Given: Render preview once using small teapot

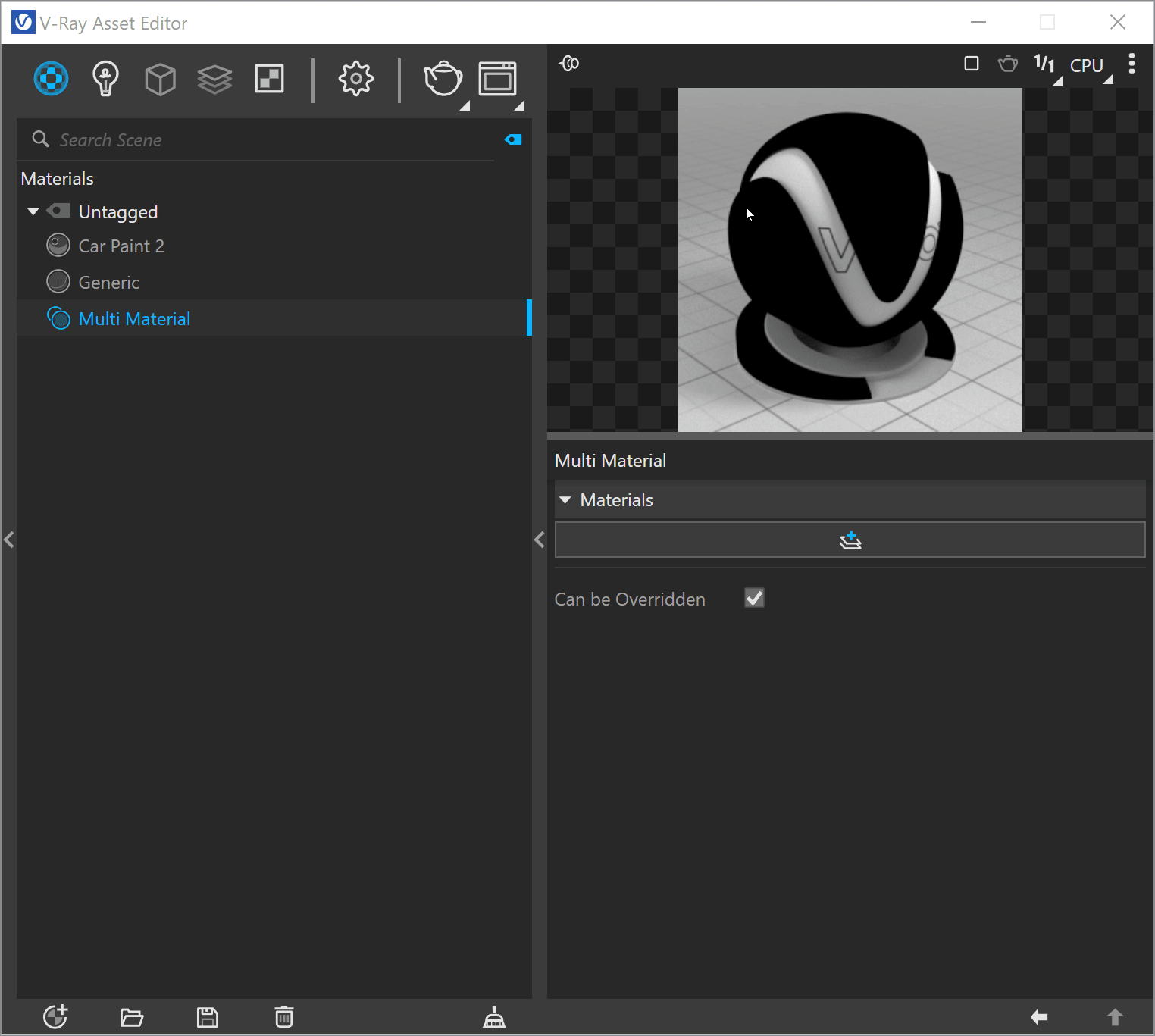Looking at the screenshot, I should (x=1008, y=64).
